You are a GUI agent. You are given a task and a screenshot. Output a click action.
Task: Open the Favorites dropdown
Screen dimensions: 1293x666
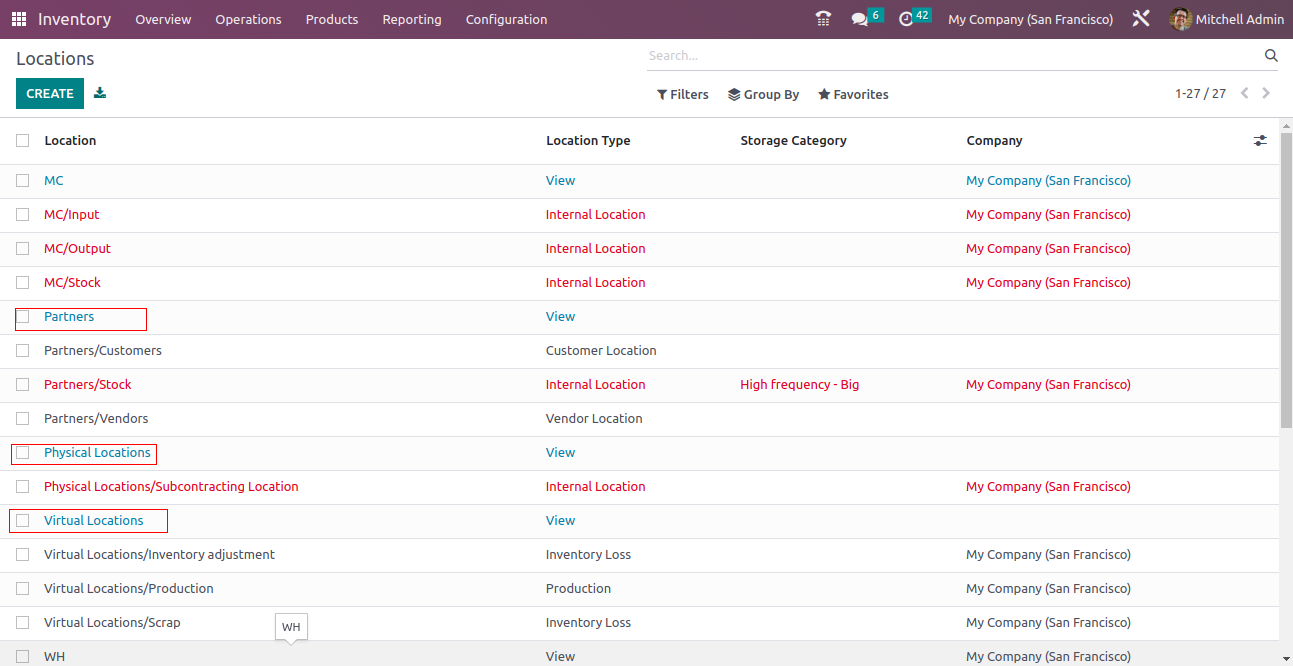tap(853, 95)
